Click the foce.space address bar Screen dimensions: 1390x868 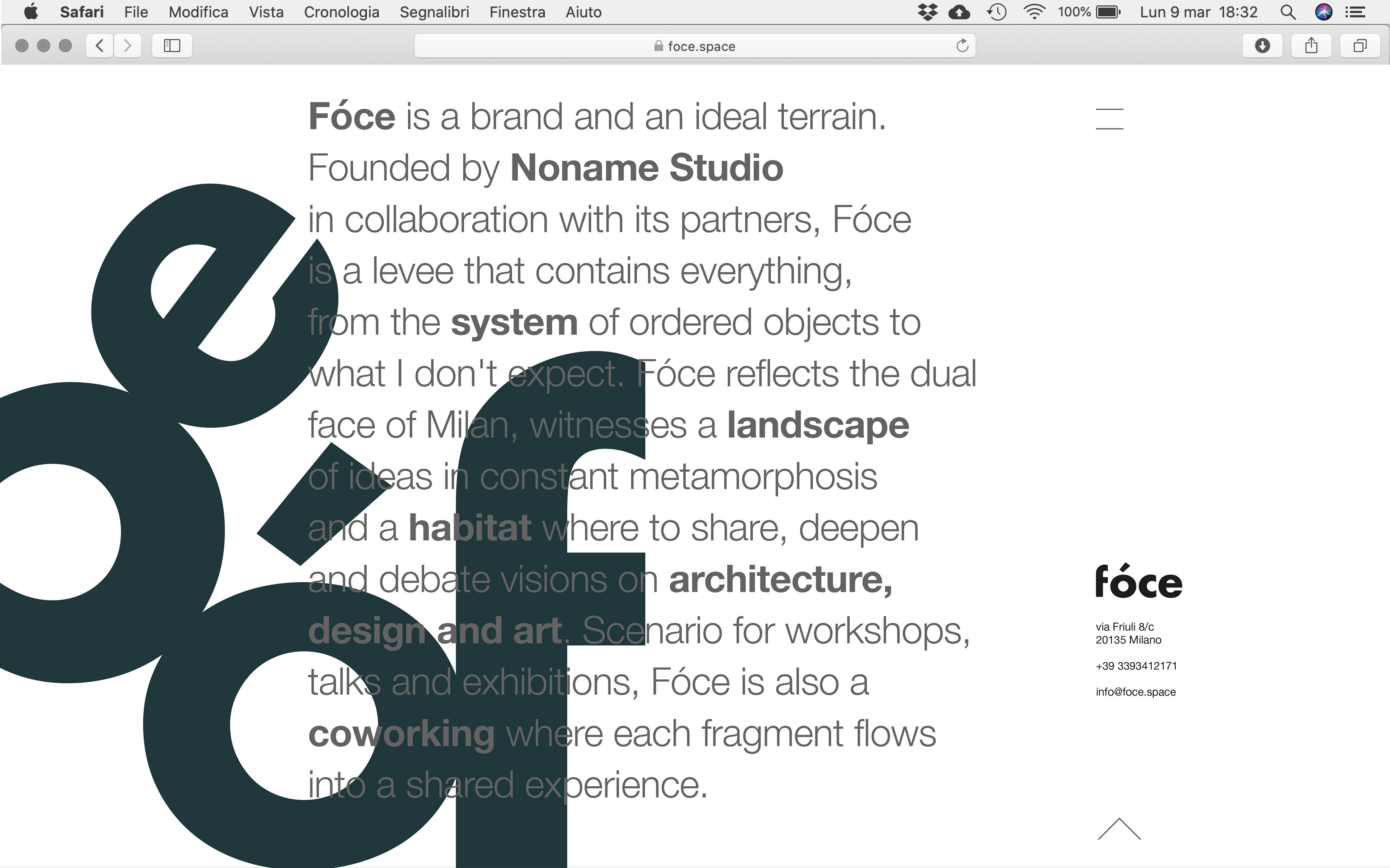coord(694,46)
